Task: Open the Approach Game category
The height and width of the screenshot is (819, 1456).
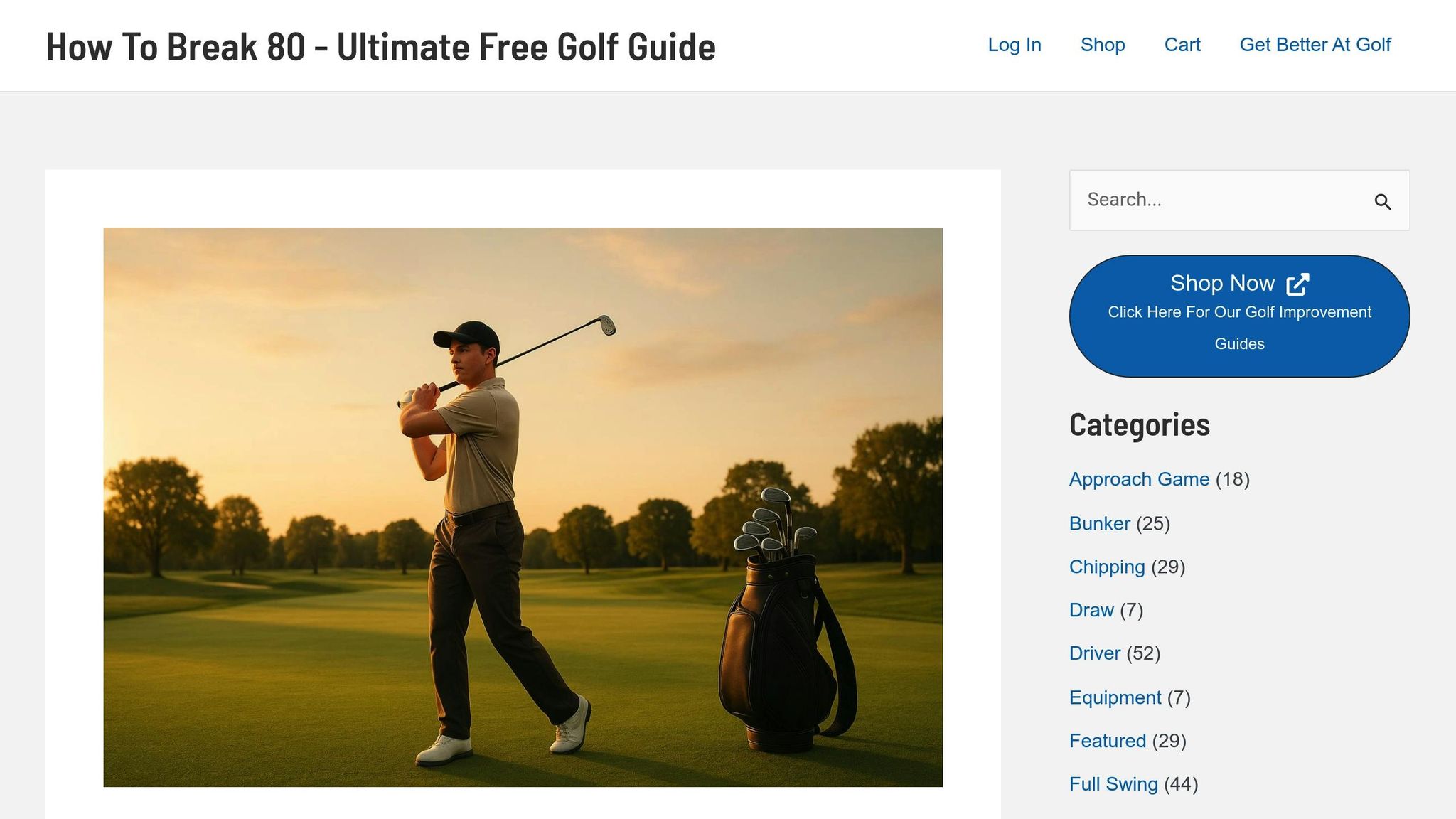Action: [x=1139, y=479]
